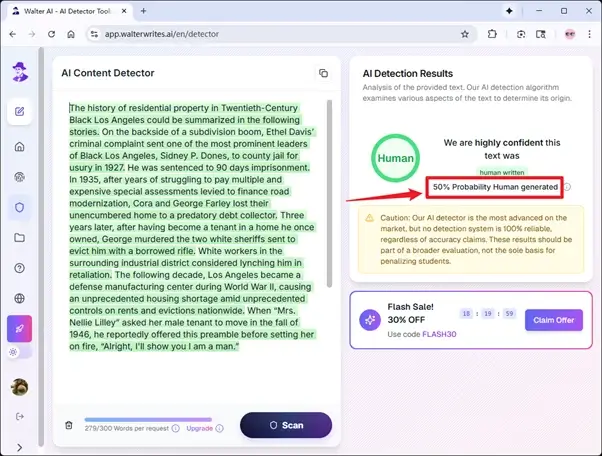Click the 'AI Detection Results' heading
Viewport: 602px width, 456px height.
click(x=408, y=73)
